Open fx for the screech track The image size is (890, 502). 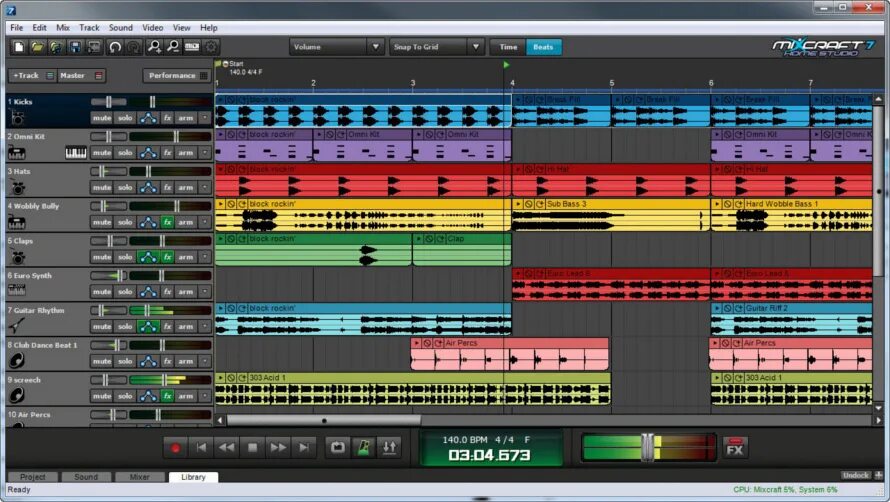click(167, 396)
